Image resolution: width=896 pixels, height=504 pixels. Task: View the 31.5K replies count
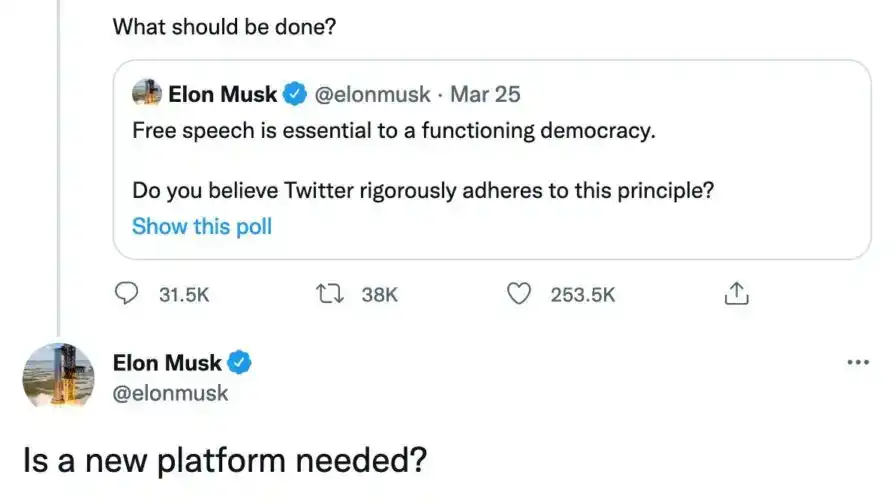coord(184,295)
